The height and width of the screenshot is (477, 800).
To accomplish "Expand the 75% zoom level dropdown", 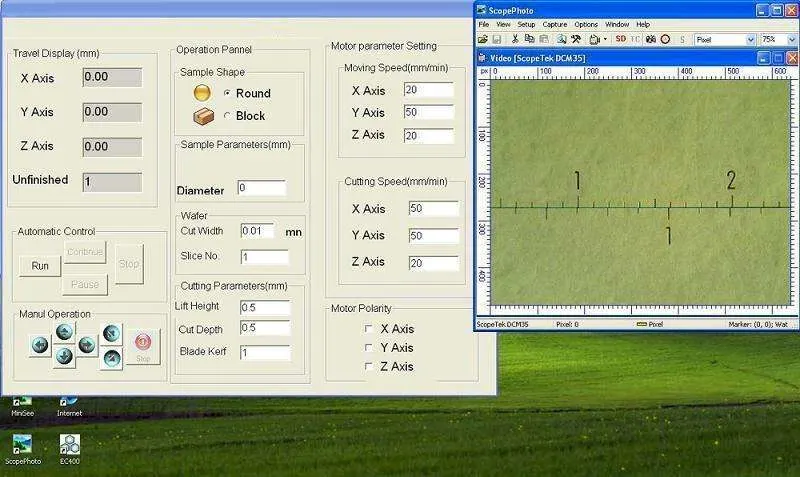I will pos(791,39).
